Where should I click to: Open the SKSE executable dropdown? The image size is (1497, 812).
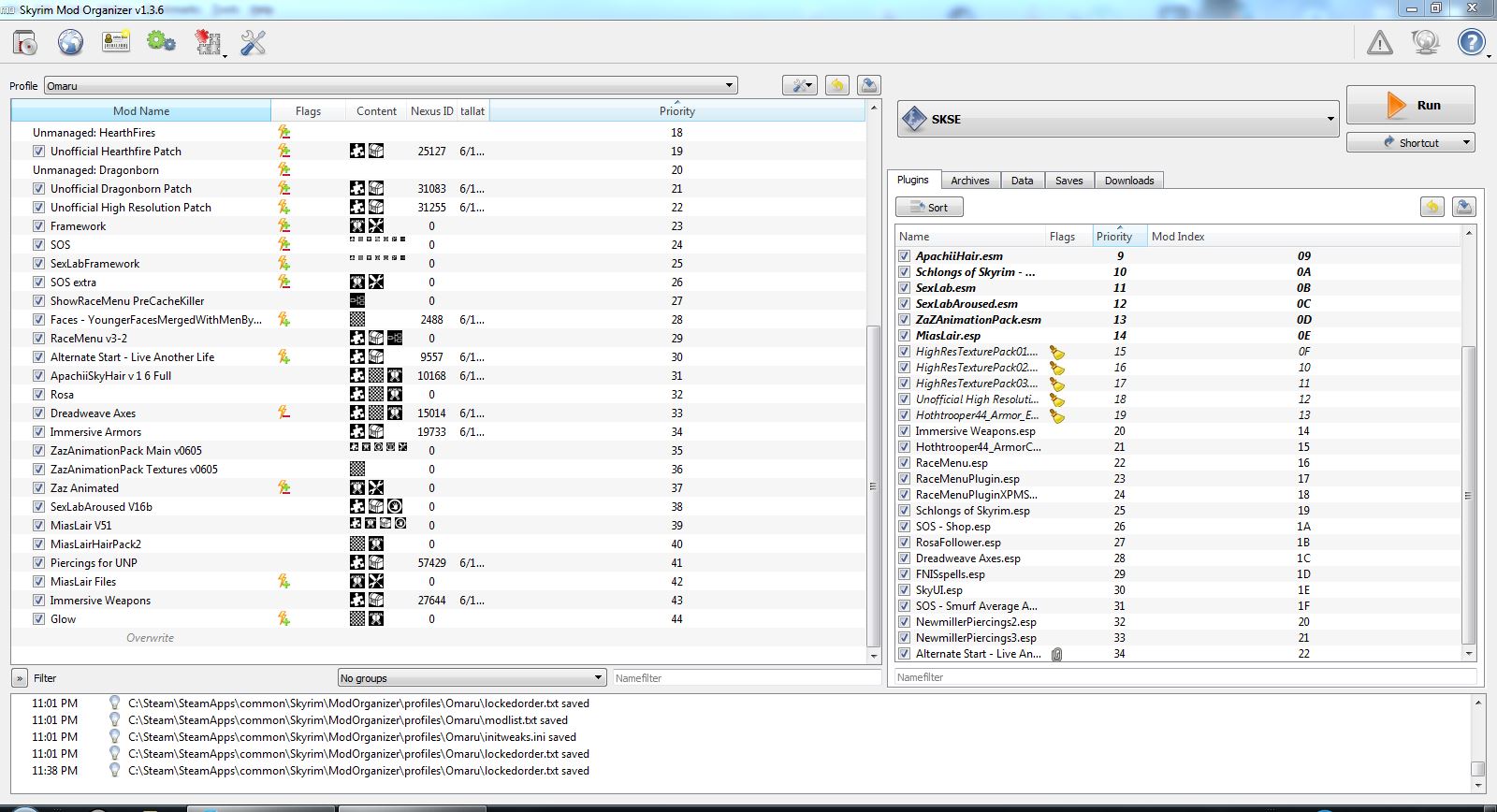[1118, 119]
